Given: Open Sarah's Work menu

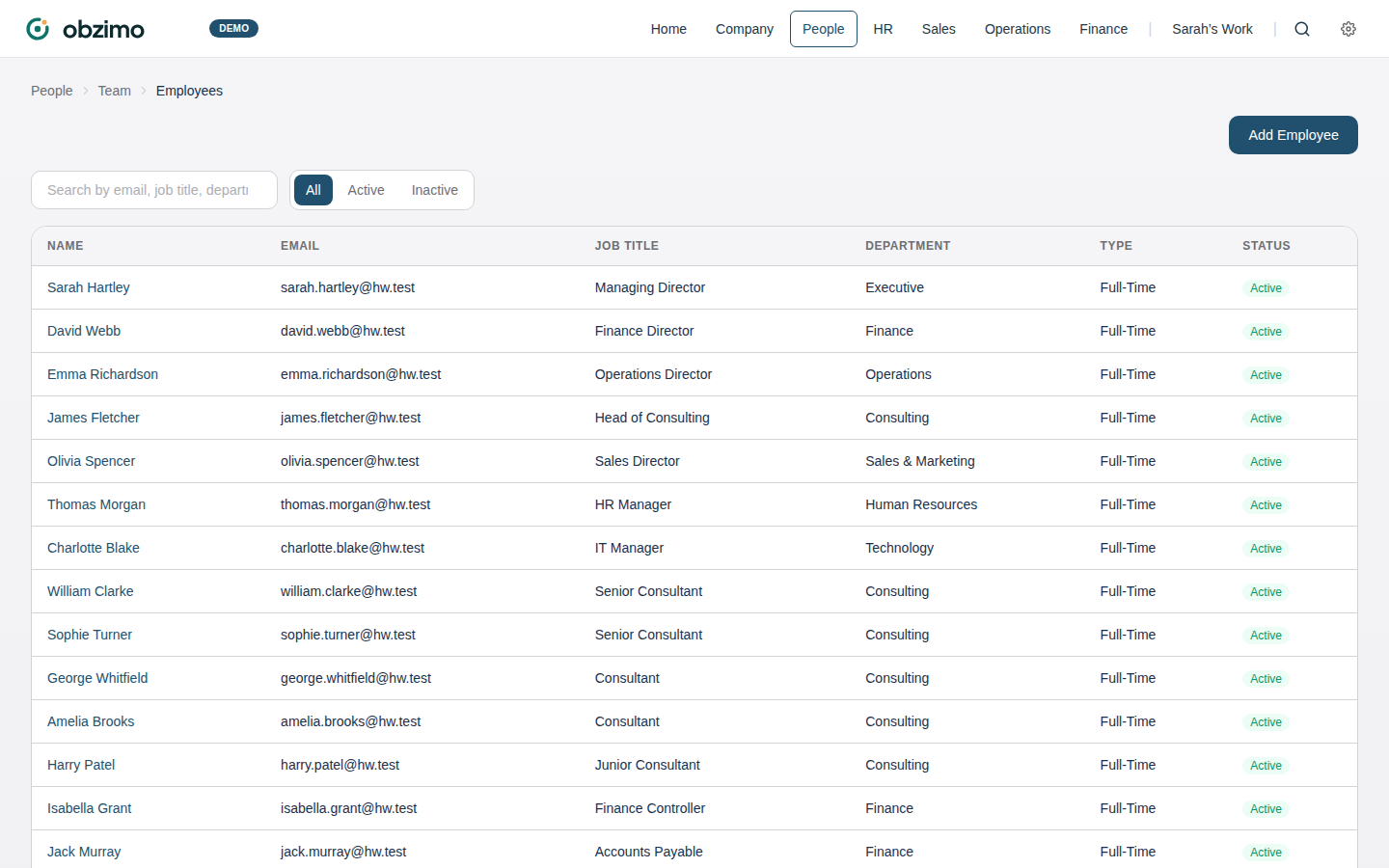Looking at the screenshot, I should tap(1212, 29).
